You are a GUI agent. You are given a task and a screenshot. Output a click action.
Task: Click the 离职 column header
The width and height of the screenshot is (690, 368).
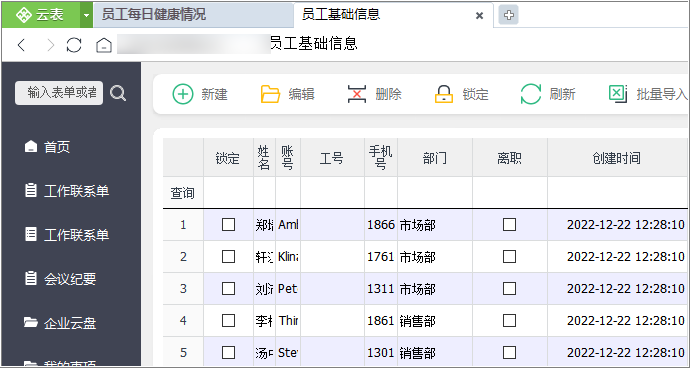(510, 158)
